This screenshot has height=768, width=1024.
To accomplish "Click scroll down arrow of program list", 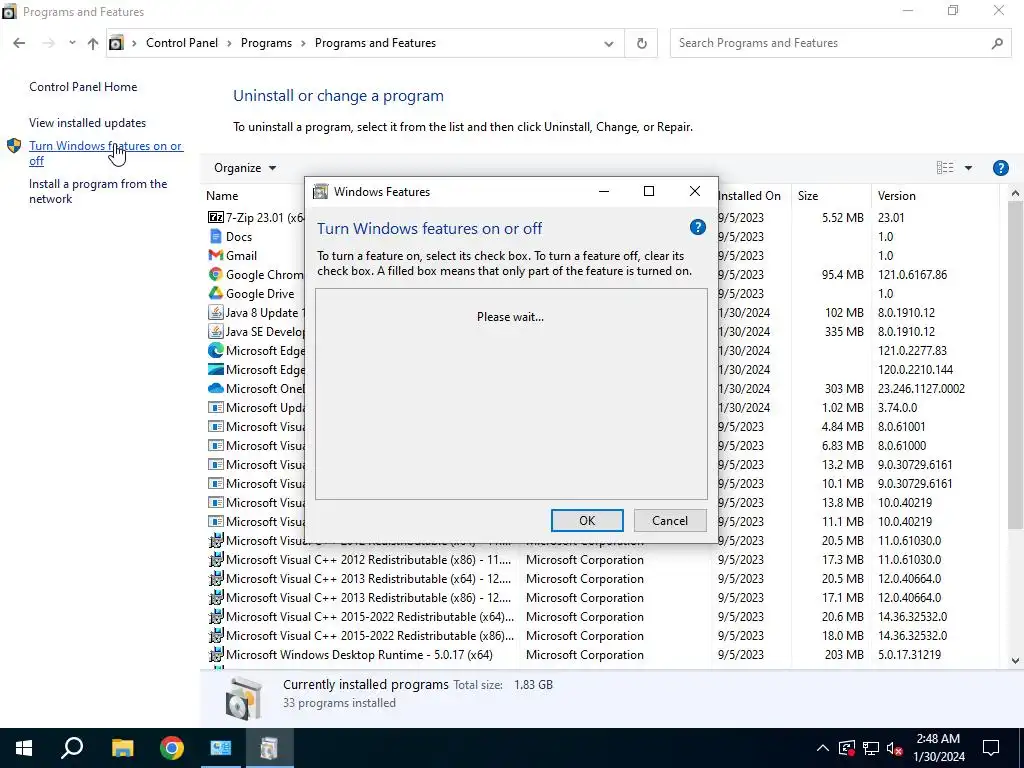I will 1015,660.
